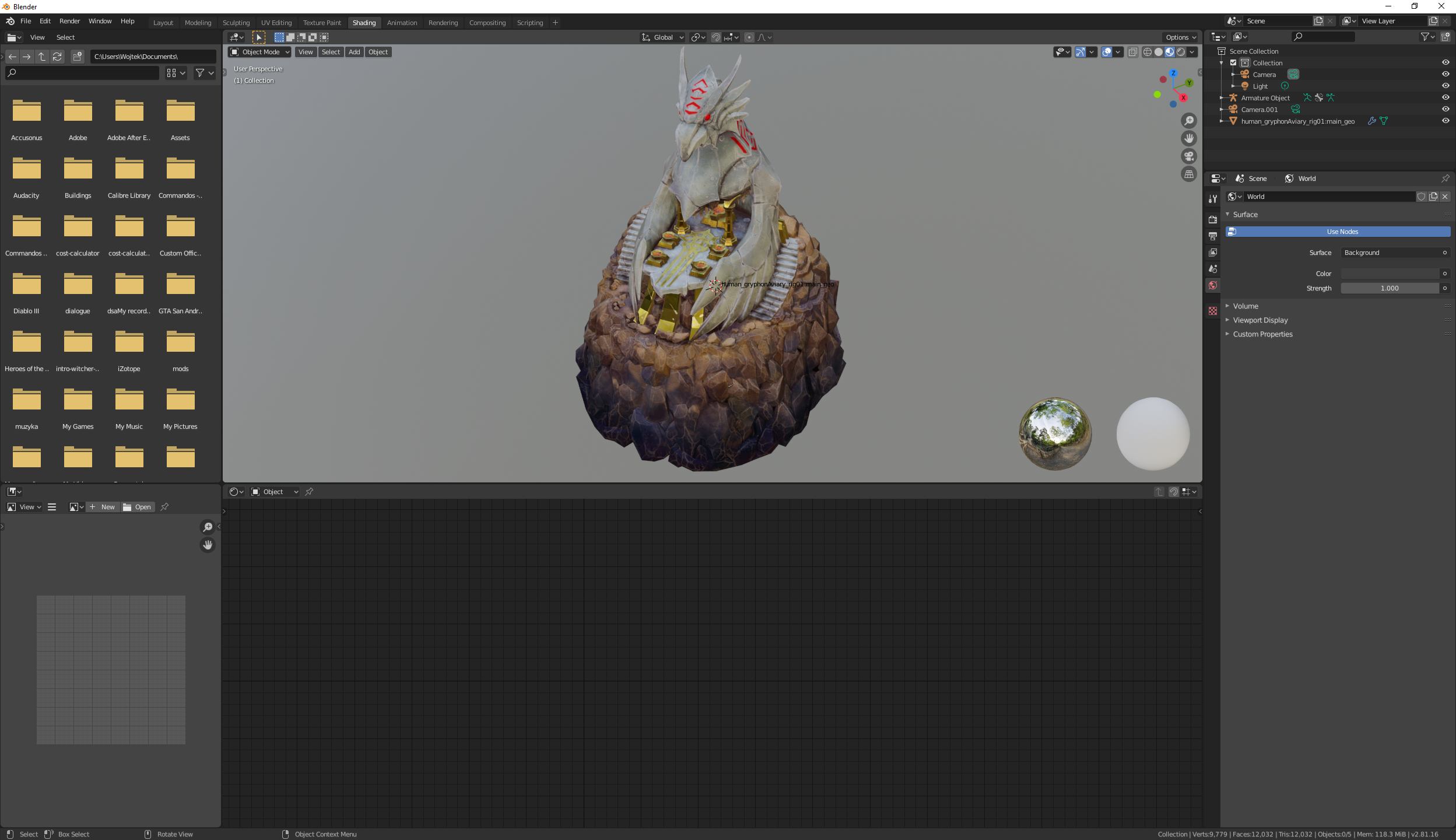Switch to Rendered viewport shading
This screenshot has height=840, width=1456.
click(x=1181, y=52)
